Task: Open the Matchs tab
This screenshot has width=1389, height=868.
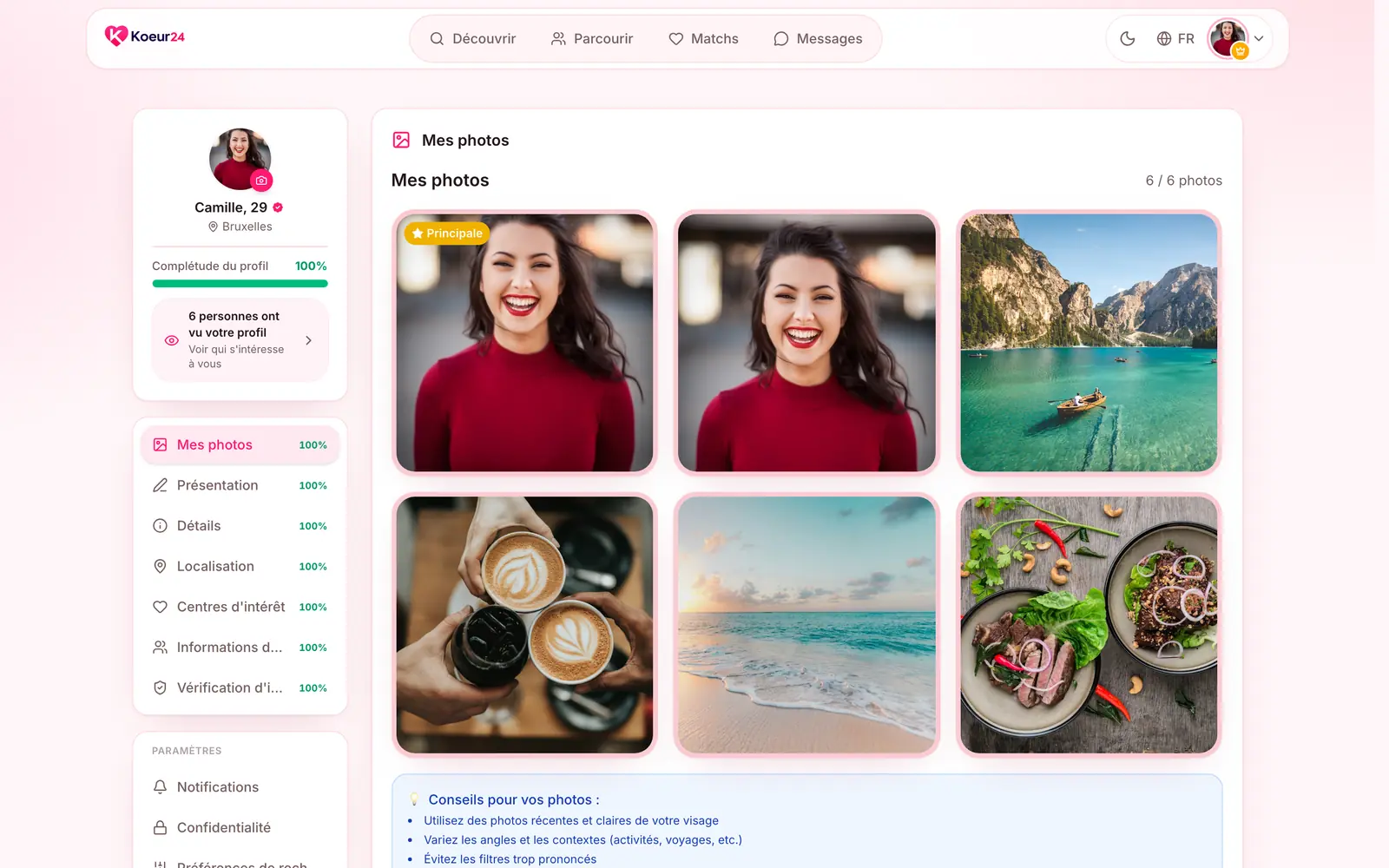Action: (703, 38)
